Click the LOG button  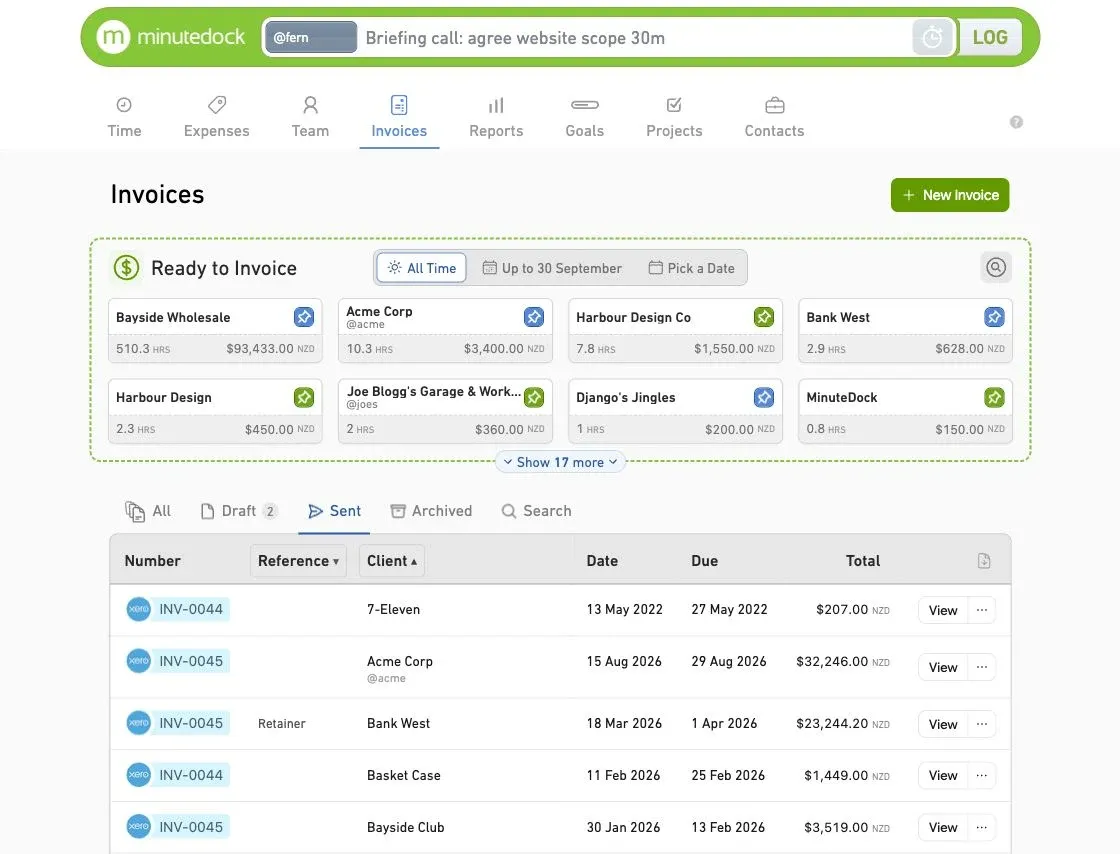click(x=990, y=37)
